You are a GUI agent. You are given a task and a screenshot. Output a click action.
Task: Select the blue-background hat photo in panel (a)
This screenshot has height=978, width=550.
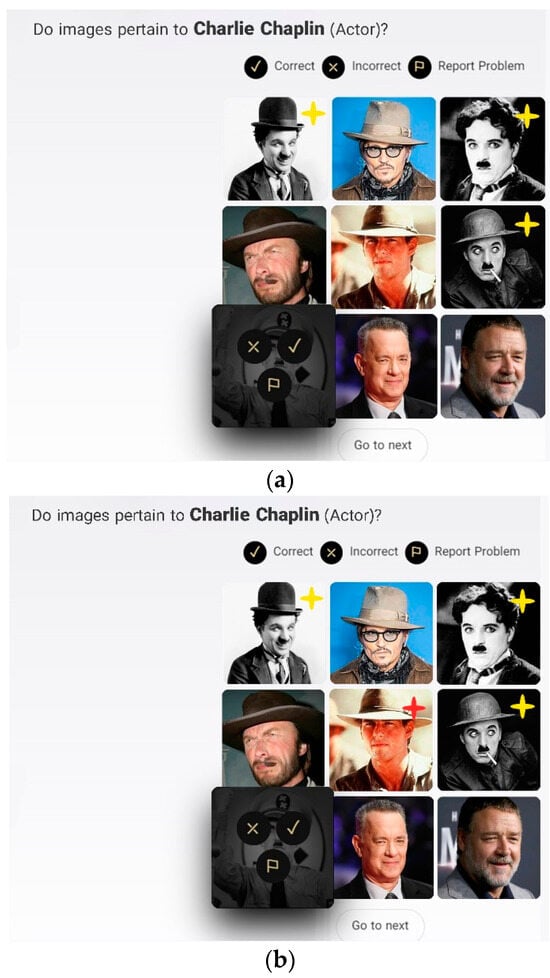click(x=384, y=148)
